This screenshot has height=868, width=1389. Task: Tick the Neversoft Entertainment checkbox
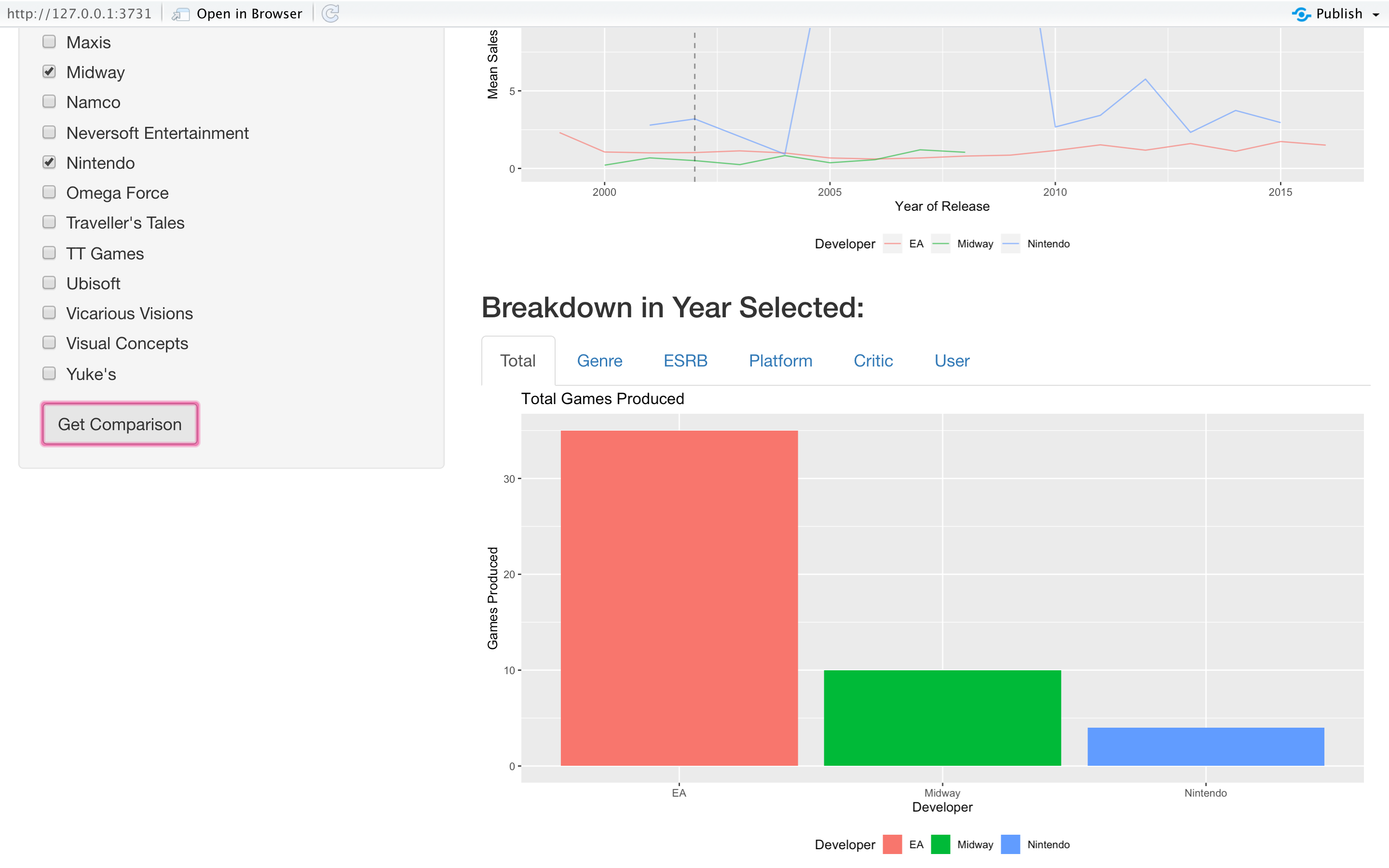pos(49,133)
